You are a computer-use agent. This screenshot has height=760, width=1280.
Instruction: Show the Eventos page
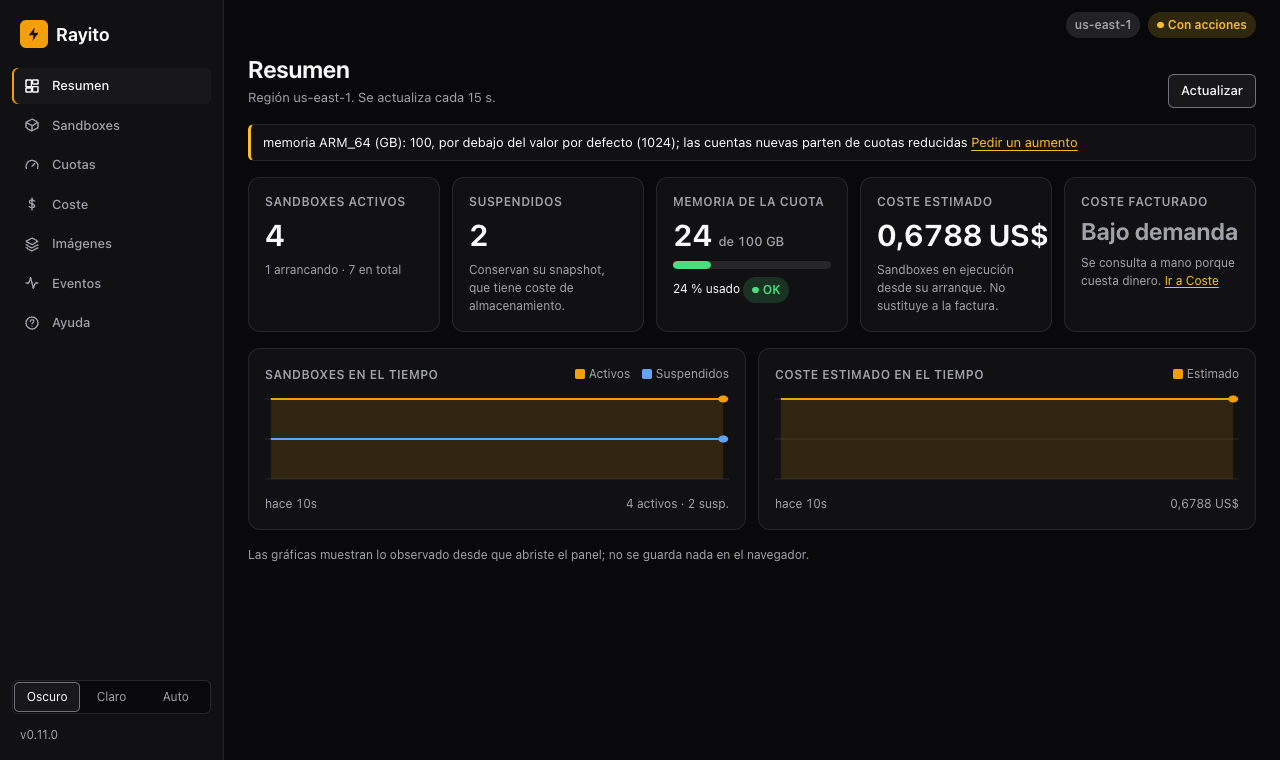click(112, 283)
